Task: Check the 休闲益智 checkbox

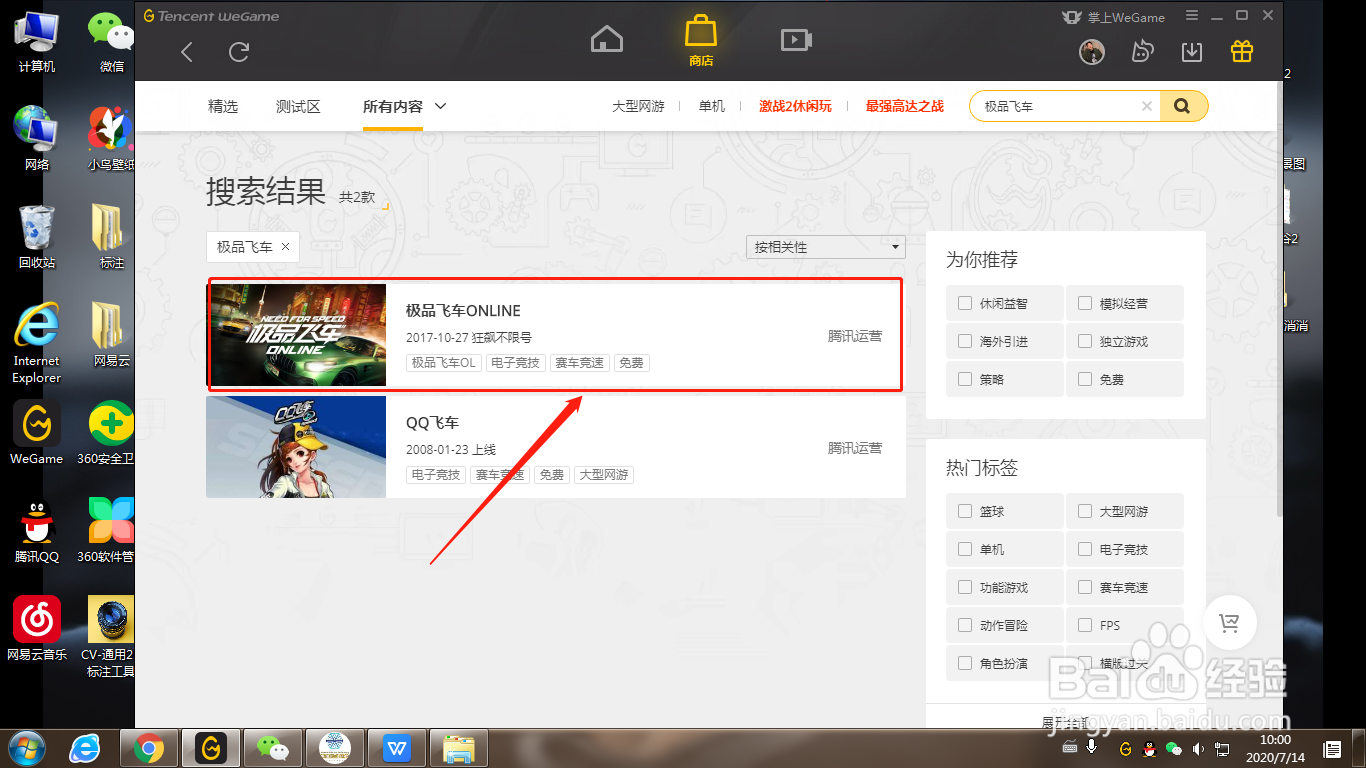Action: pyautogui.click(x=965, y=303)
